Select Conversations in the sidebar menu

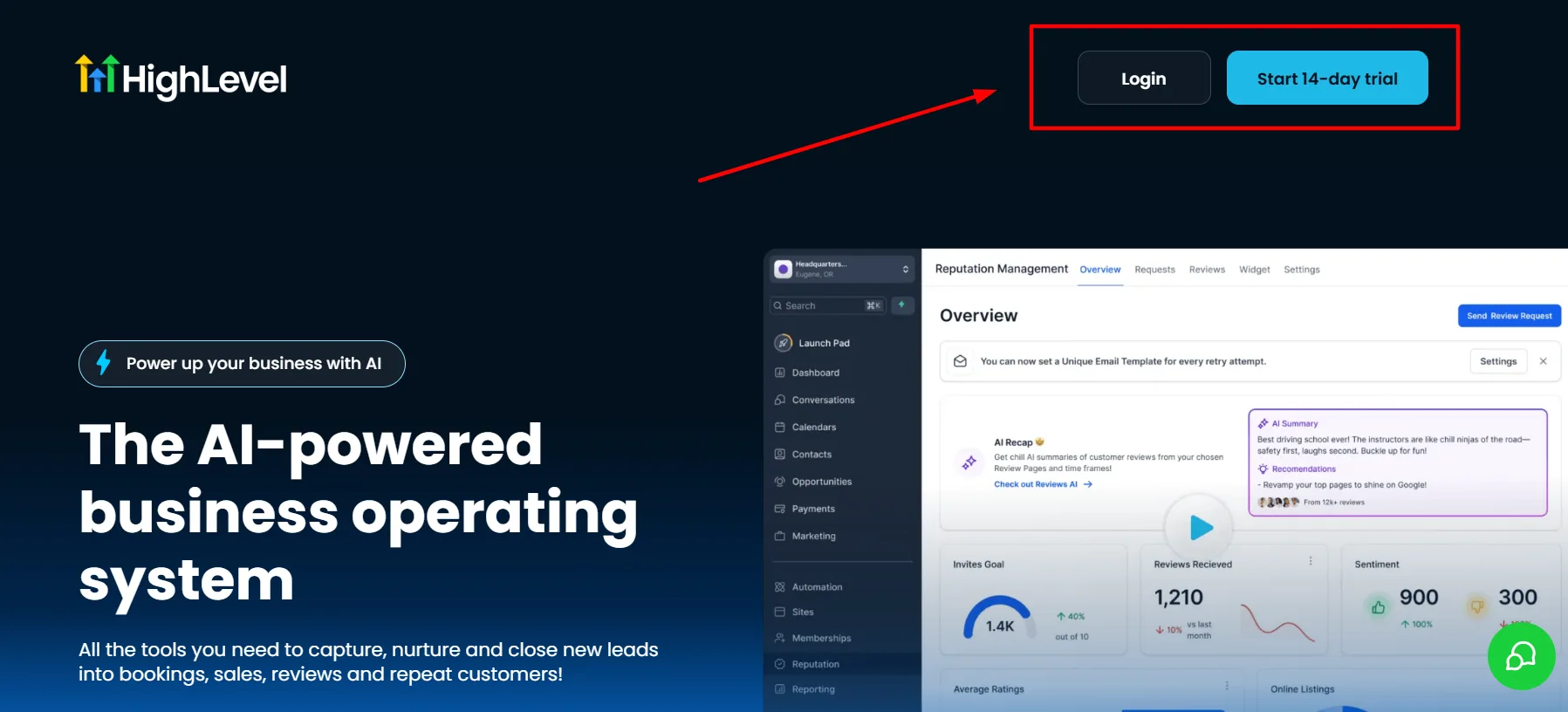823,400
